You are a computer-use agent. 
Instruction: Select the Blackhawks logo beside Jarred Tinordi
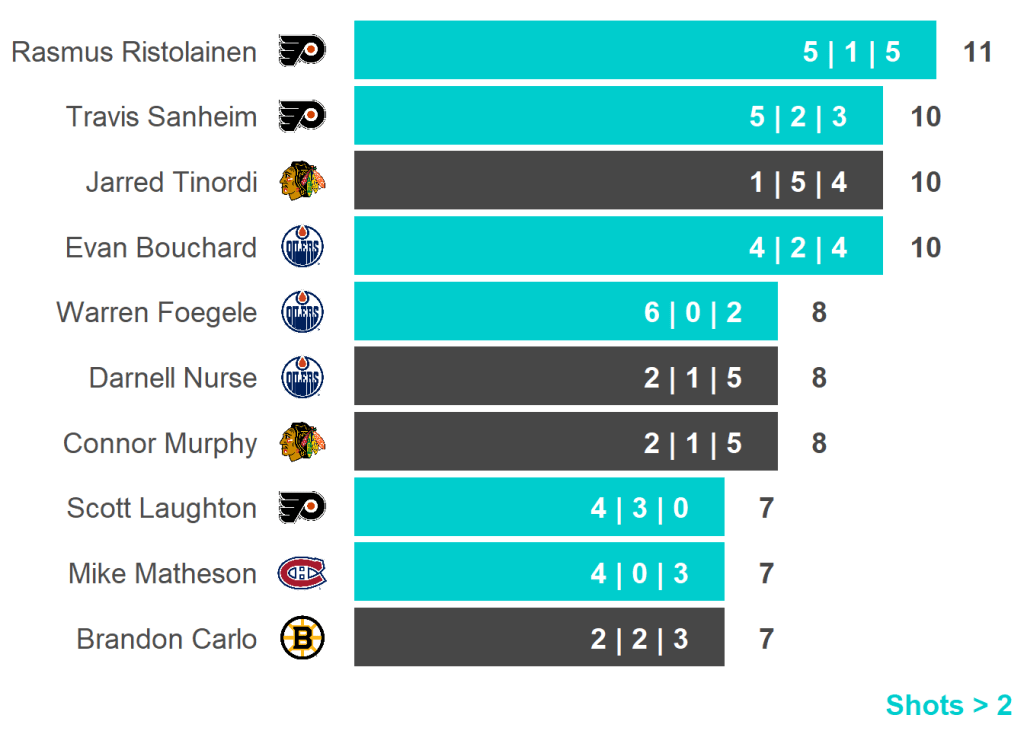click(x=302, y=182)
